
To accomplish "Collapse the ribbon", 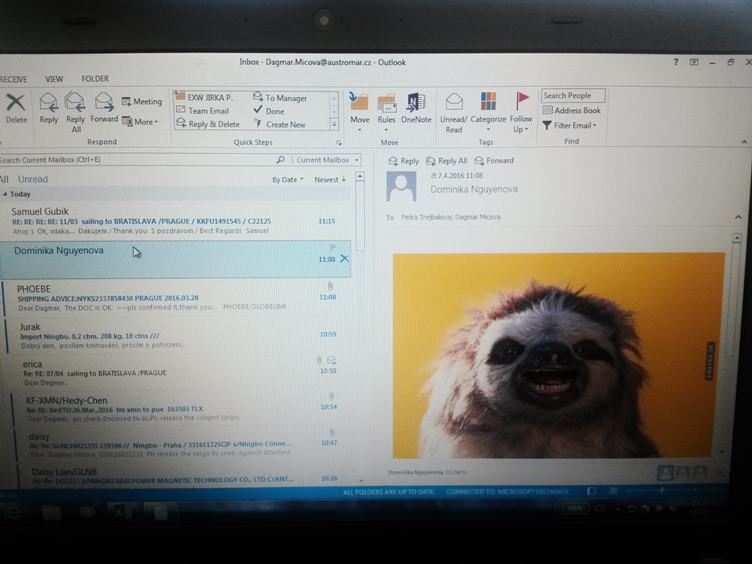I will pyautogui.click(x=744, y=142).
